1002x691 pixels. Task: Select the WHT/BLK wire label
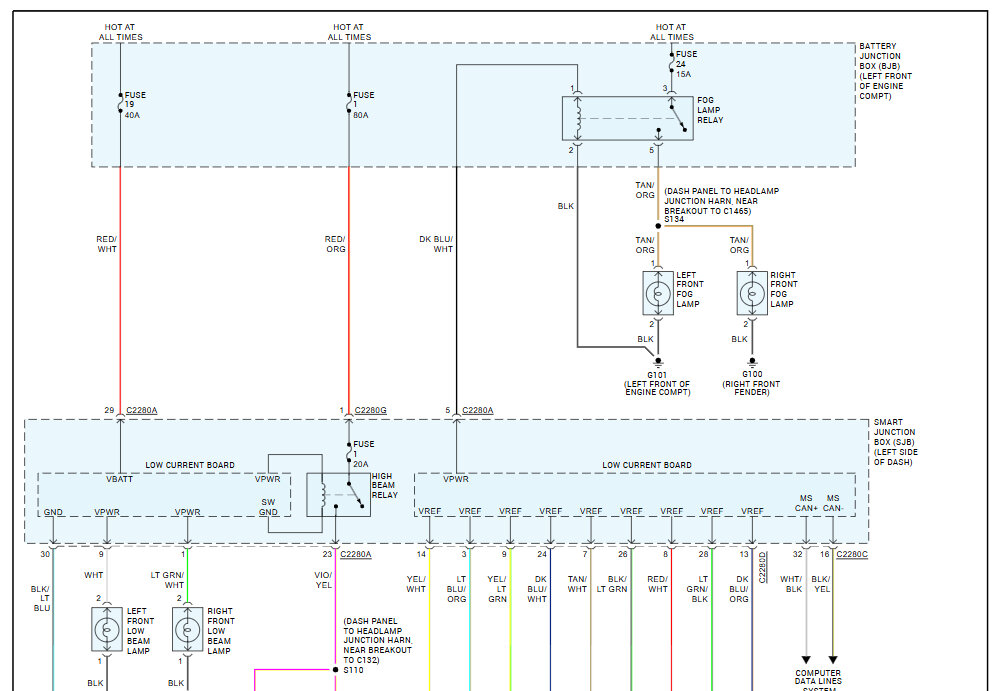(x=791, y=584)
